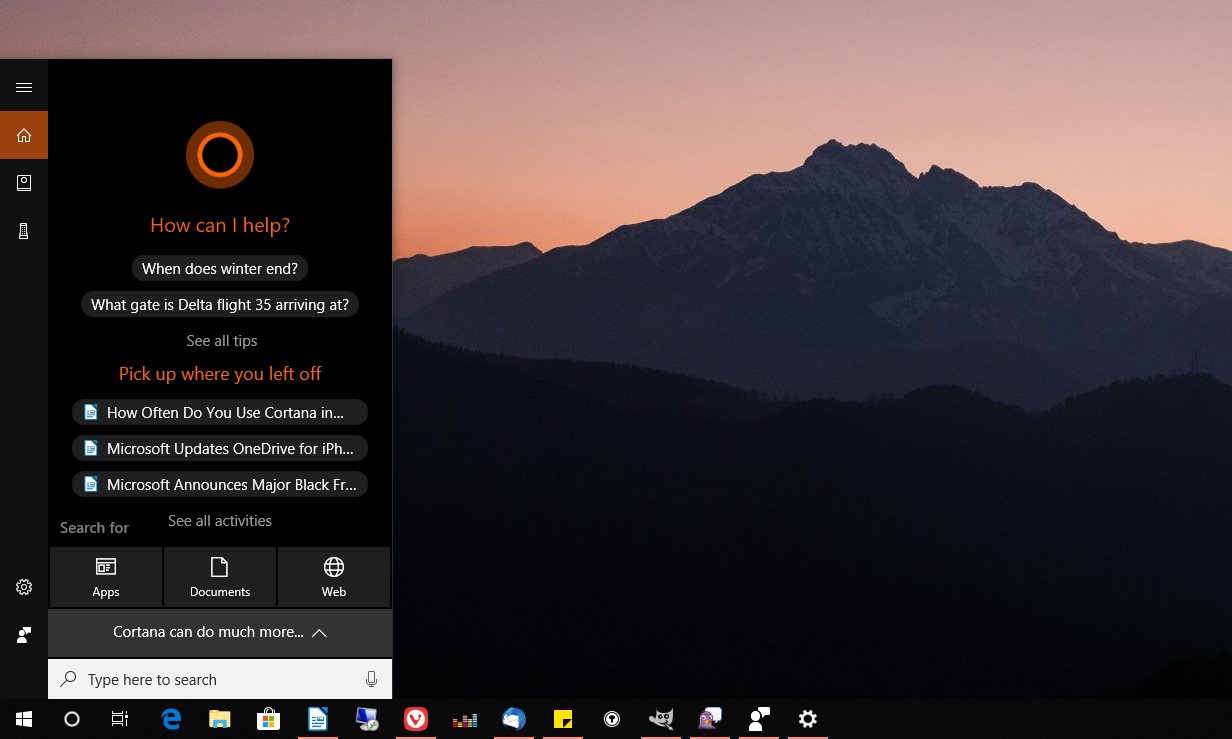Search within Documents using the Documents filter
The width and height of the screenshot is (1232, 739).
click(219, 577)
